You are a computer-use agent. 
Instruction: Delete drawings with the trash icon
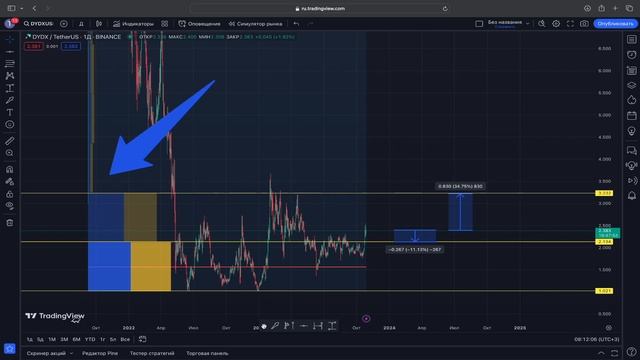(x=10, y=223)
